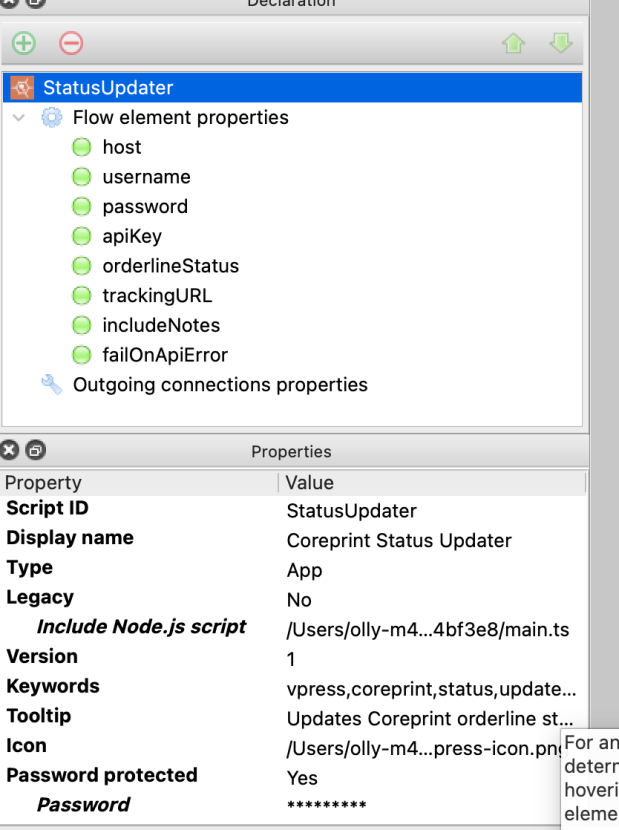Click the StatusUpdater script icon

pos(22,88)
